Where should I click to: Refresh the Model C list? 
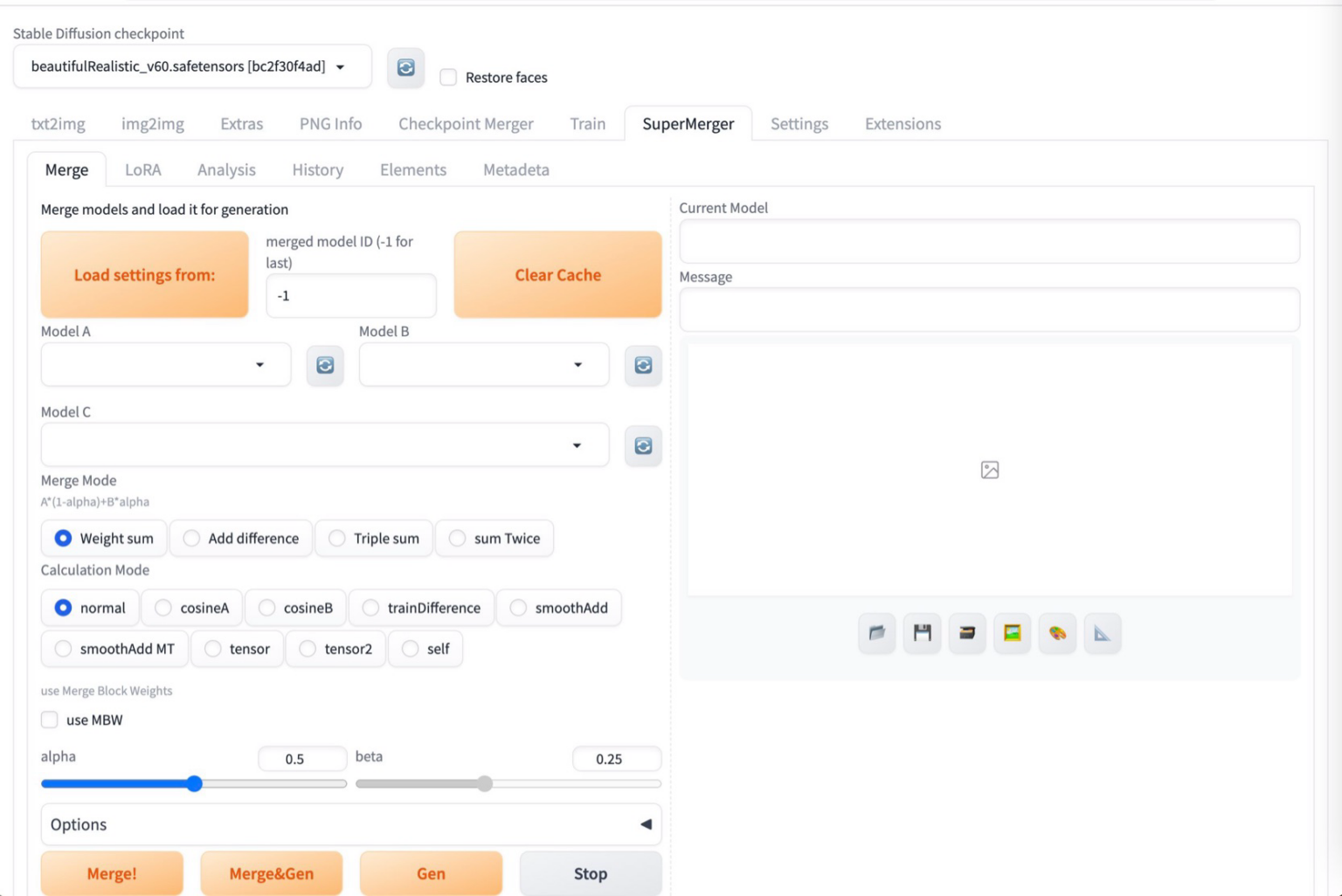643,446
